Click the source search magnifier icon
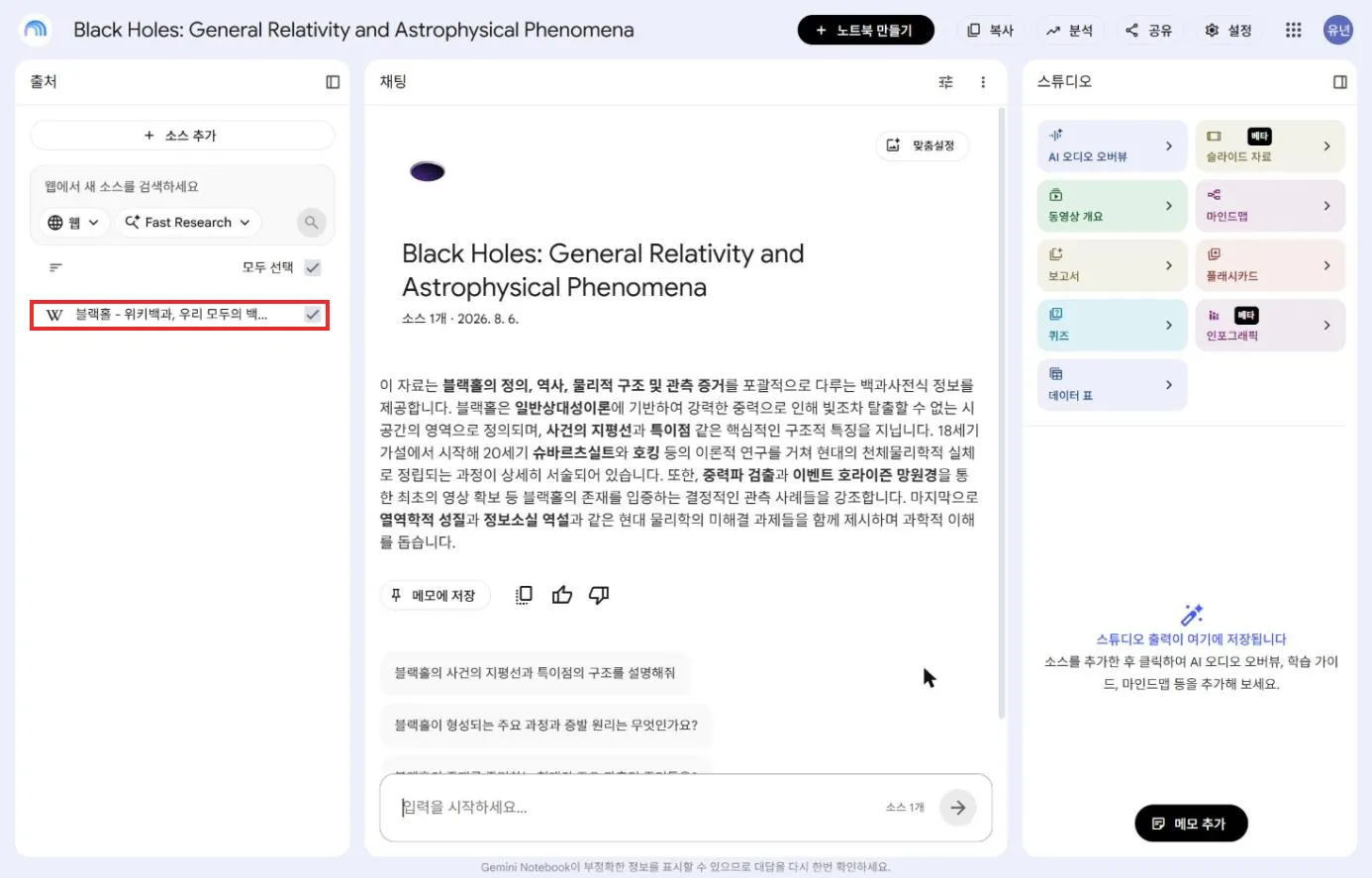The width and height of the screenshot is (1372, 878). 312,223
